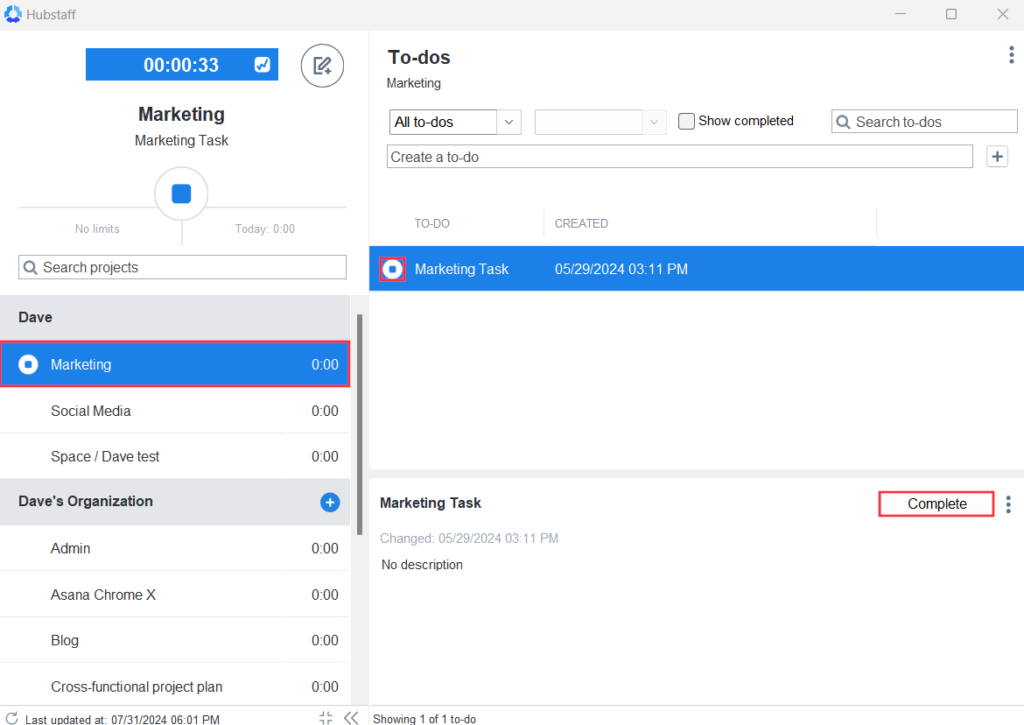Click the Hubstaff logo in the title bar
Viewport: 1024px width, 725px height.
(13, 13)
